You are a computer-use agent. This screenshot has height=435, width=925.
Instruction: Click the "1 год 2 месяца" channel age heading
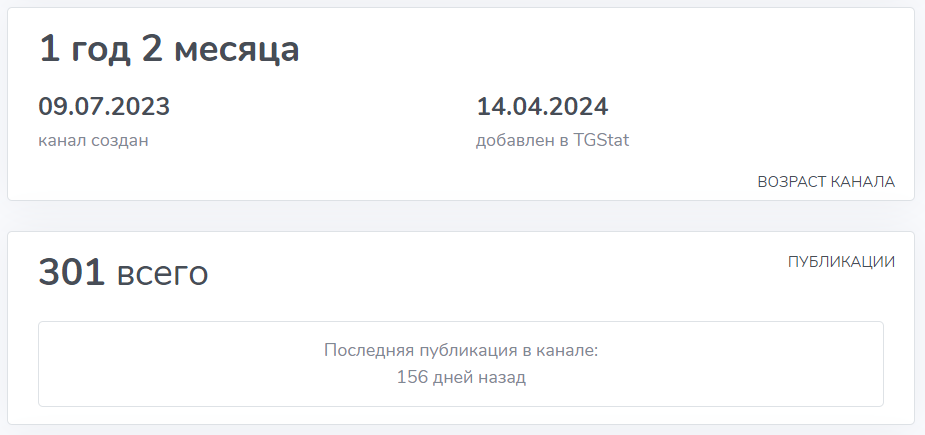tap(169, 49)
